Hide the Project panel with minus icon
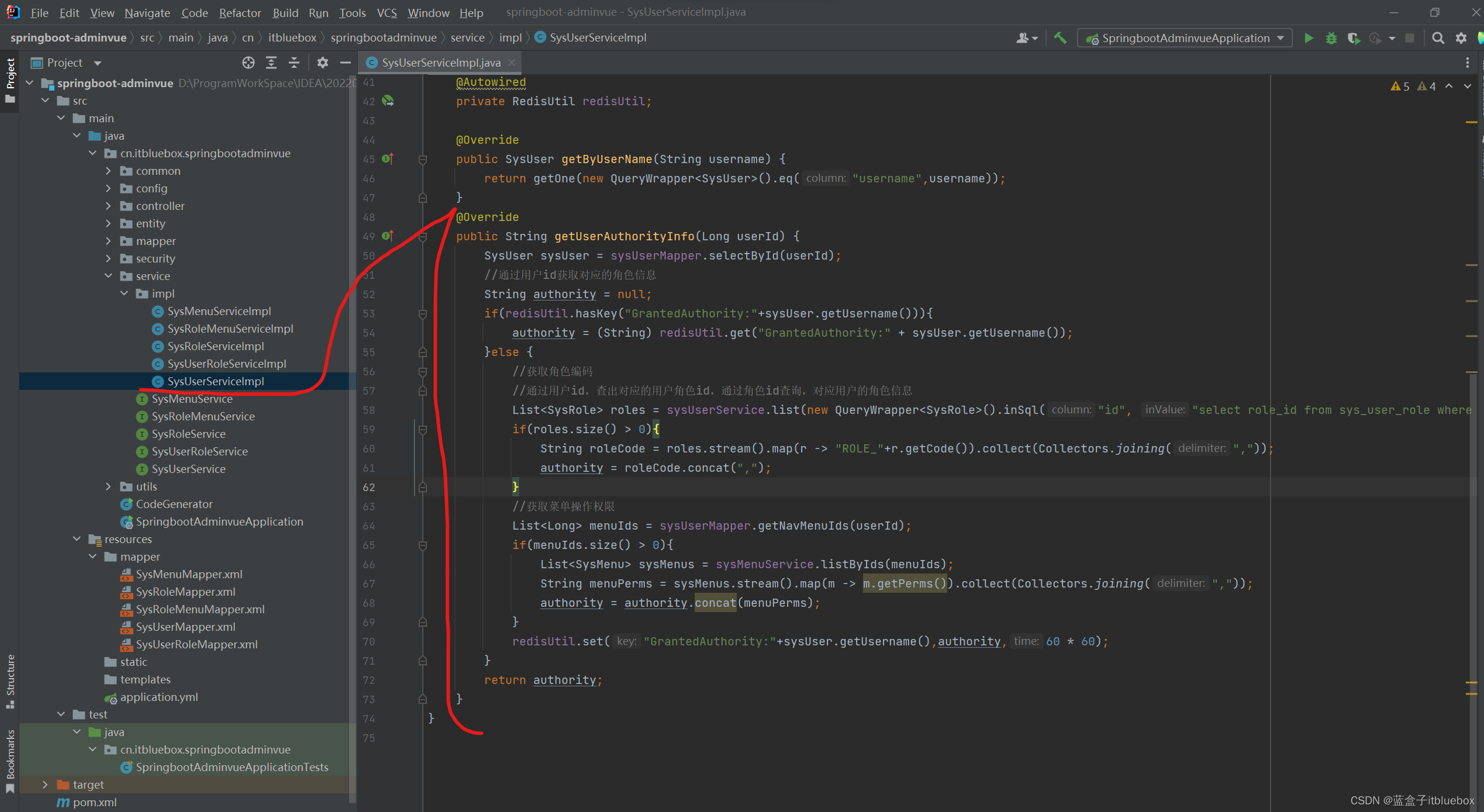The width and height of the screenshot is (1484, 812). pos(346,63)
